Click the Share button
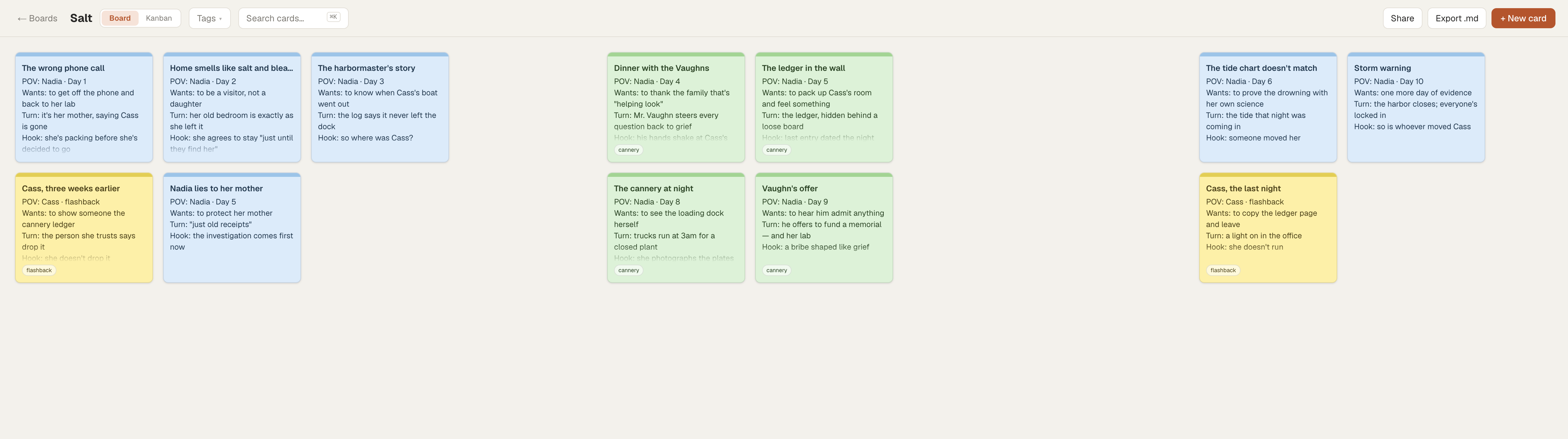The height and width of the screenshot is (439, 1568). (1402, 18)
